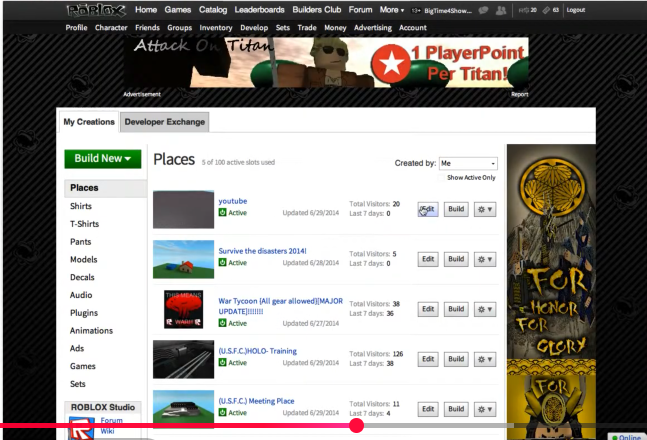647x440 pixels.
Task: Open the (U.S.F.C.) Meeting Place link
Action: tap(256, 401)
